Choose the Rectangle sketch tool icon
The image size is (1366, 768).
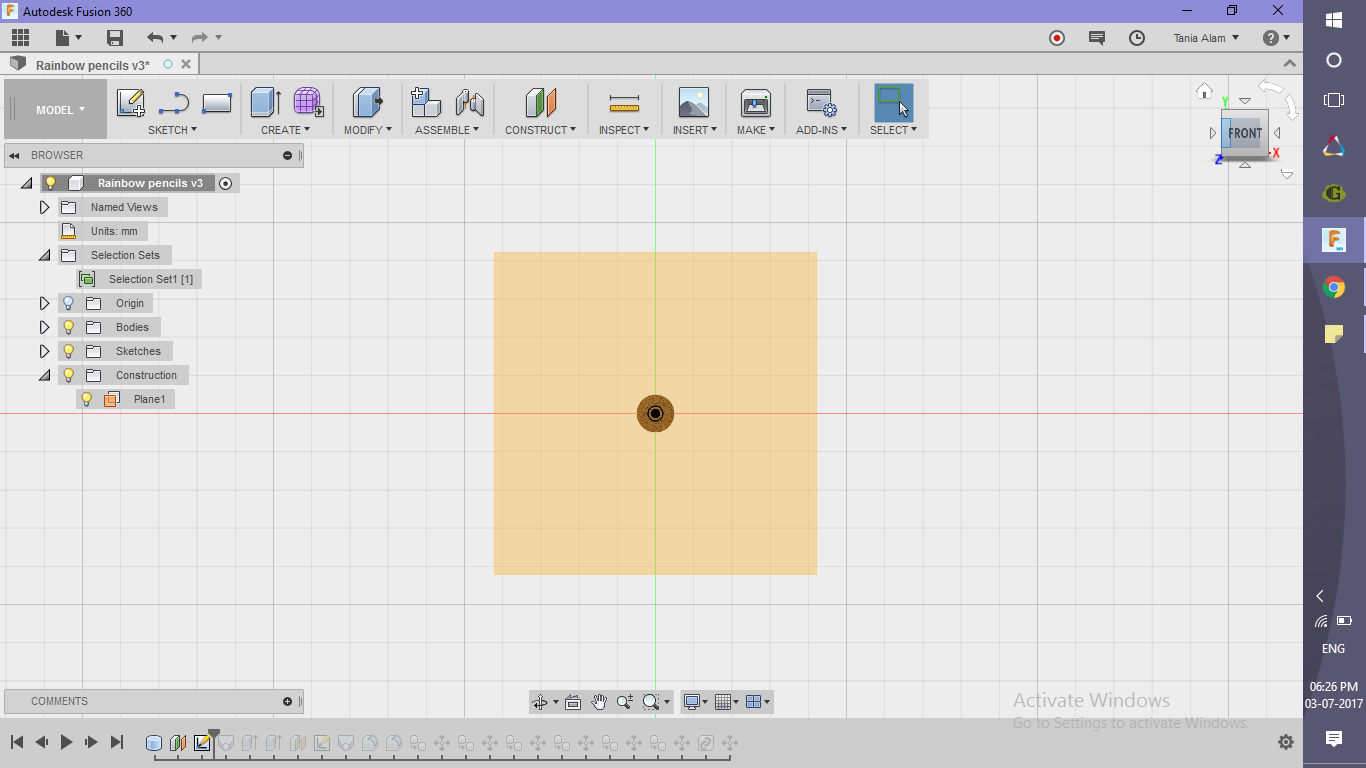(x=217, y=103)
